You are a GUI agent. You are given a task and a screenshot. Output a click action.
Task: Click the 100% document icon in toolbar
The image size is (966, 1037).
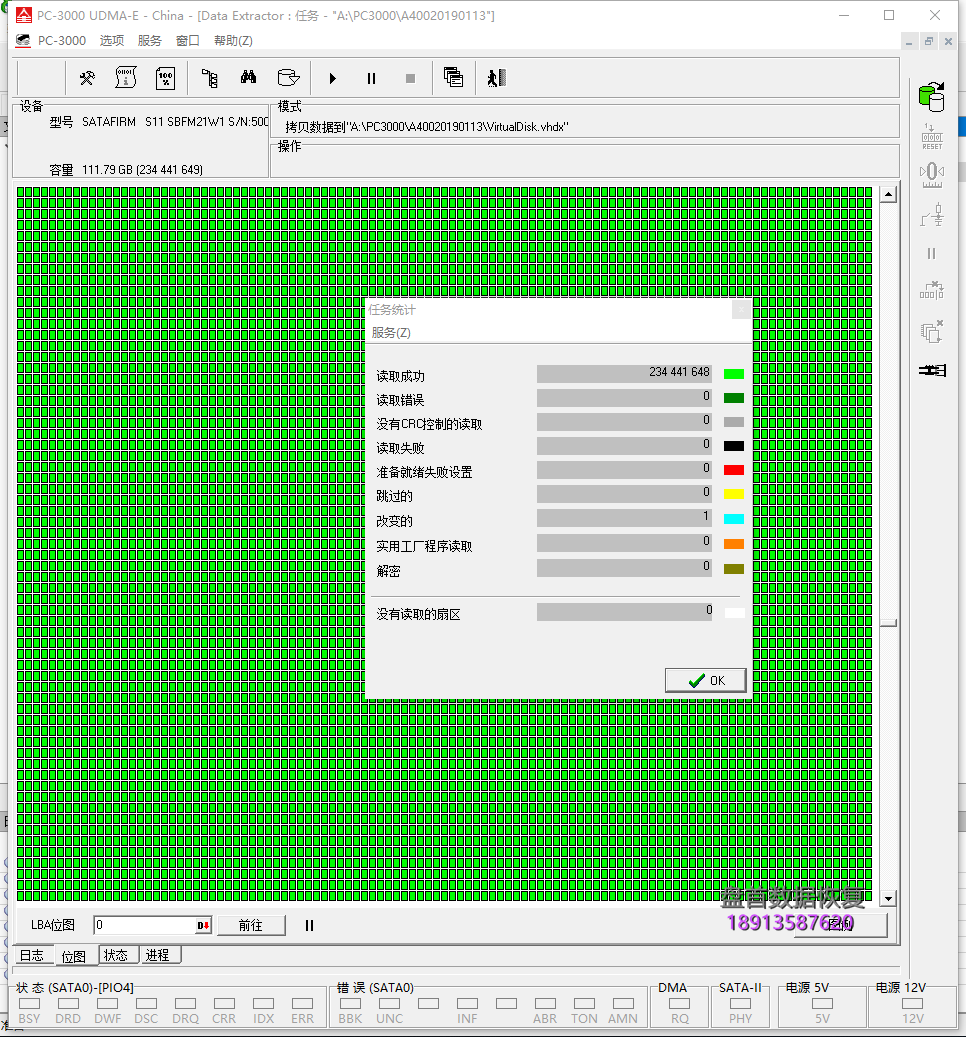165,78
